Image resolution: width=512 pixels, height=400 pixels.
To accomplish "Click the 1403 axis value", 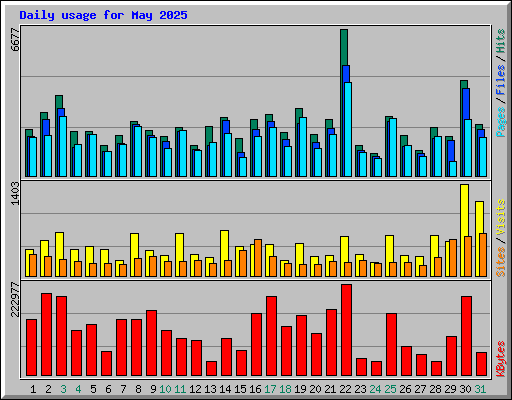I will coord(15,193).
